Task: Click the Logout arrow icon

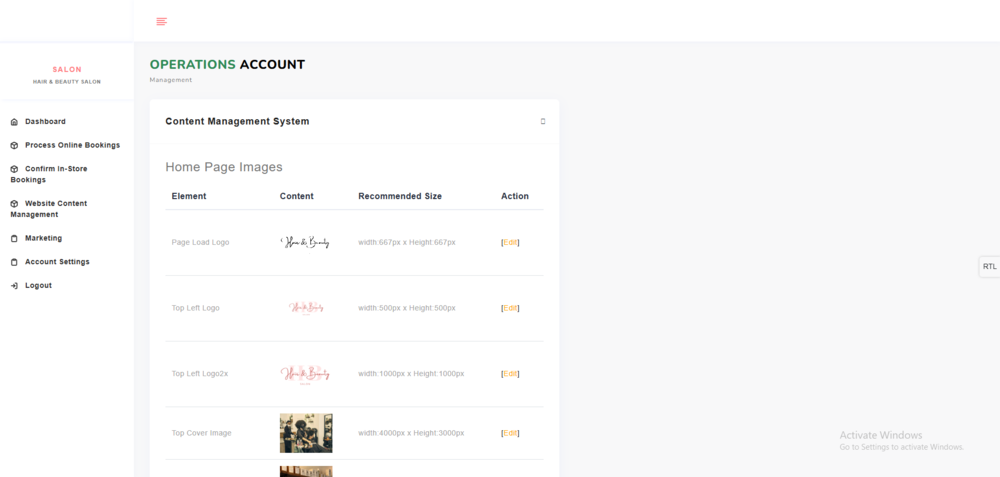Action: click(x=14, y=286)
